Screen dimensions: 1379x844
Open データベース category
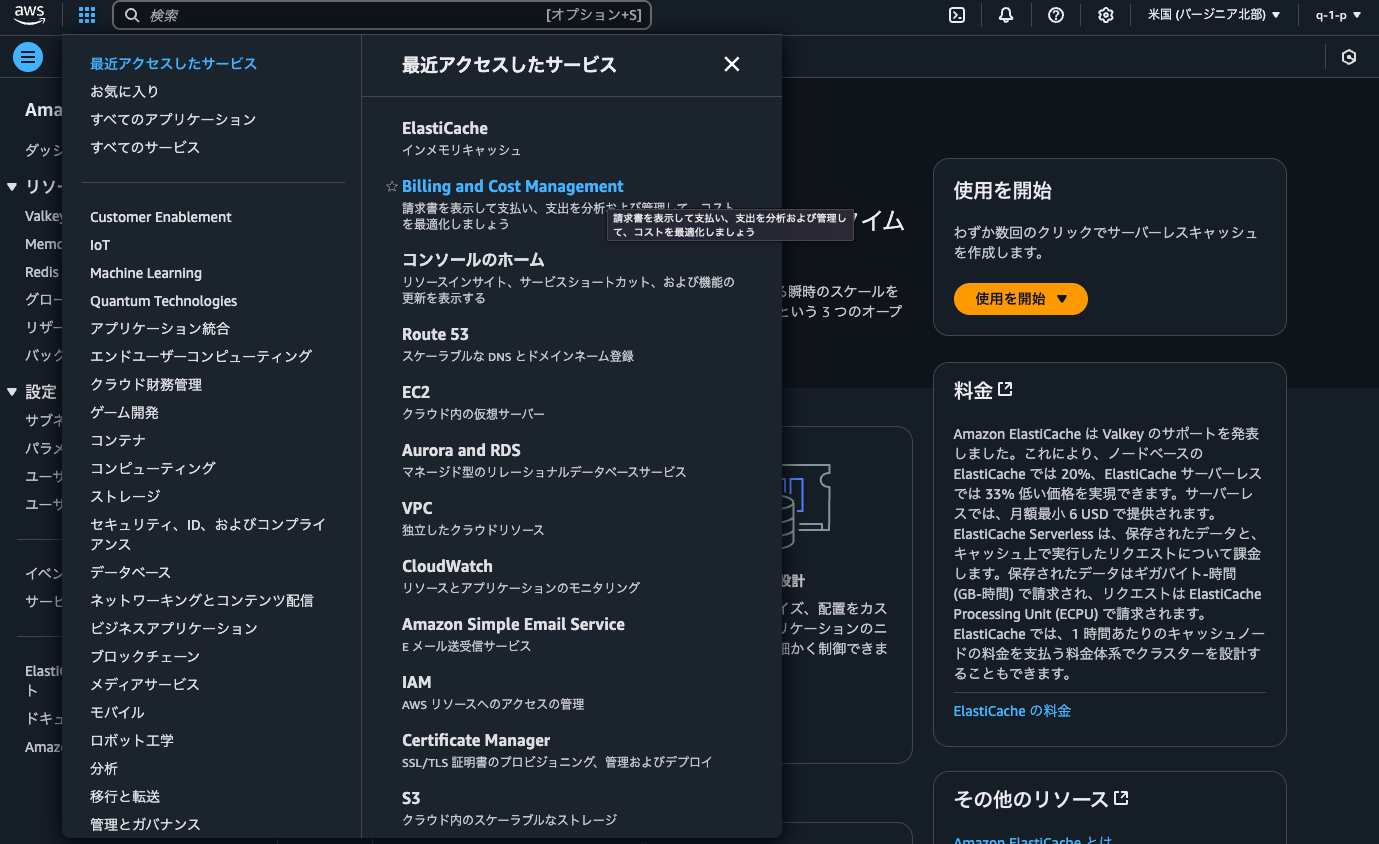point(130,573)
